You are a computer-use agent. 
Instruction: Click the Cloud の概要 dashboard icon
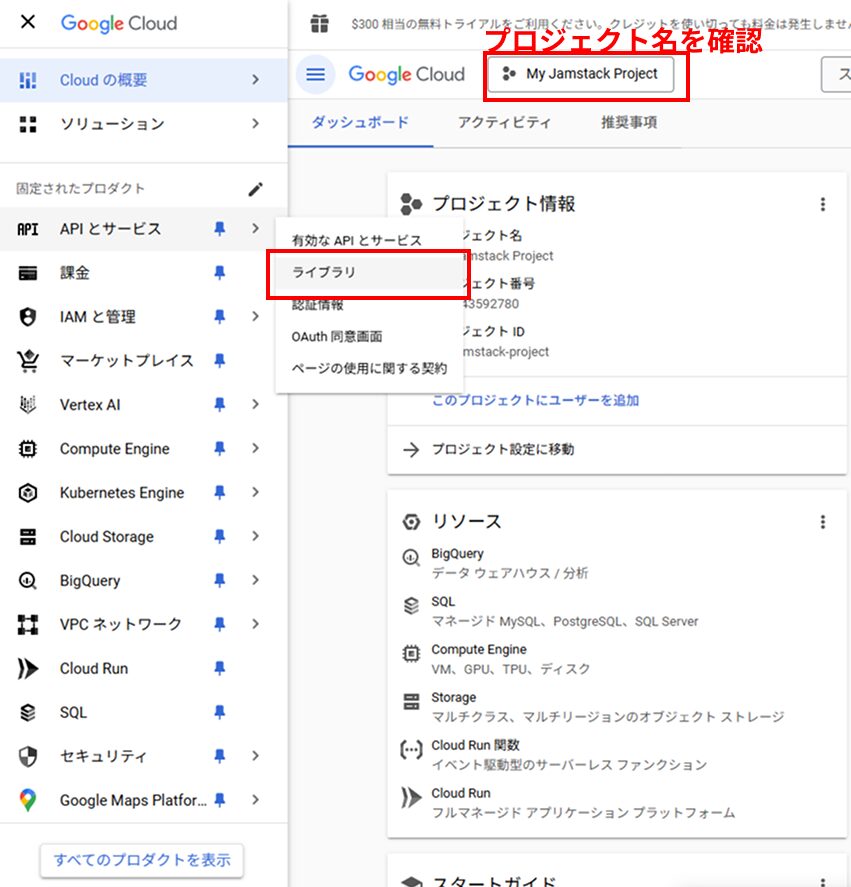(28, 80)
